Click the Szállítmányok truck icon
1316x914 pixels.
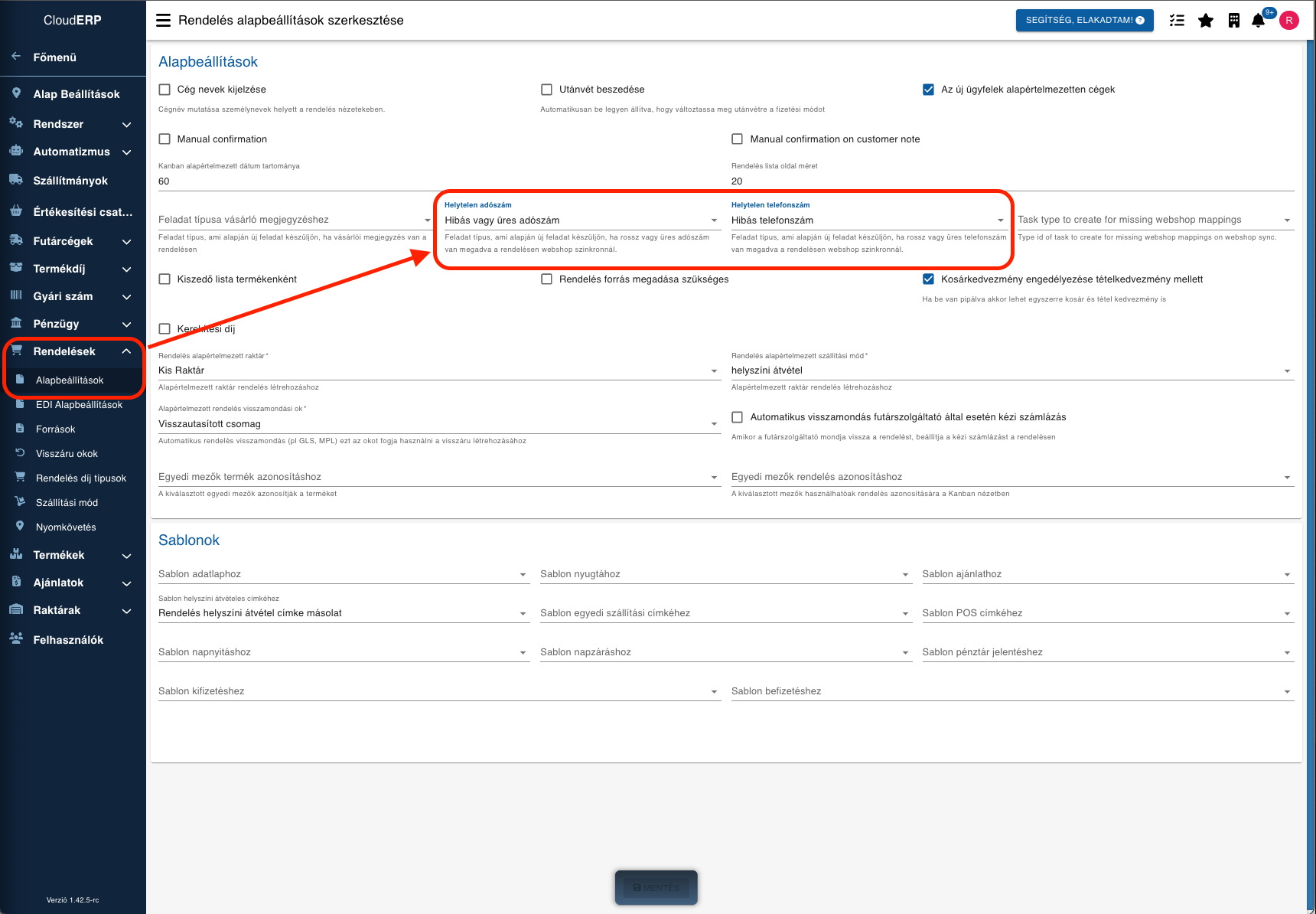coord(16,180)
